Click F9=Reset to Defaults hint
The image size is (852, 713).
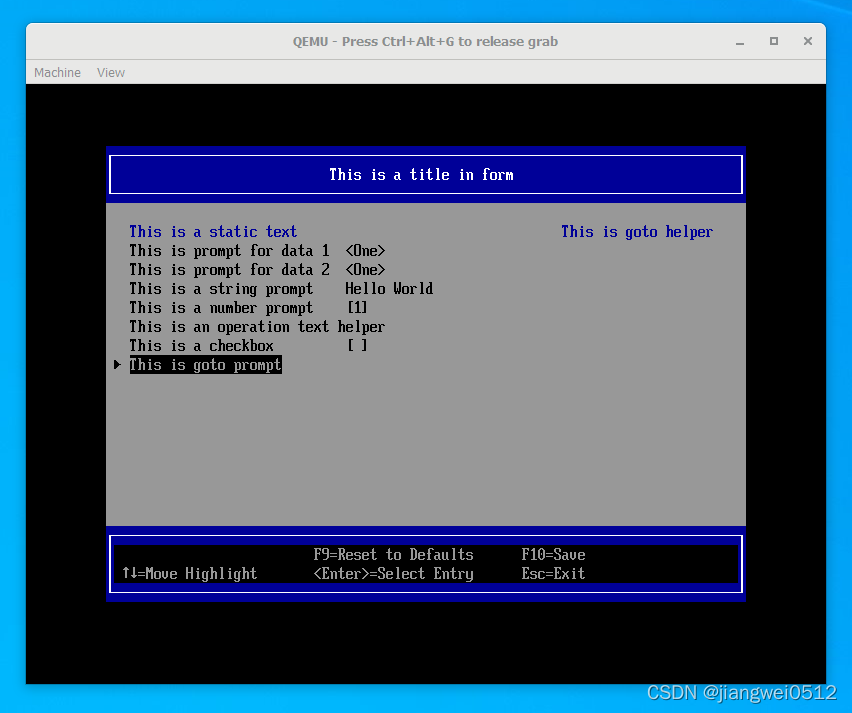point(393,555)
